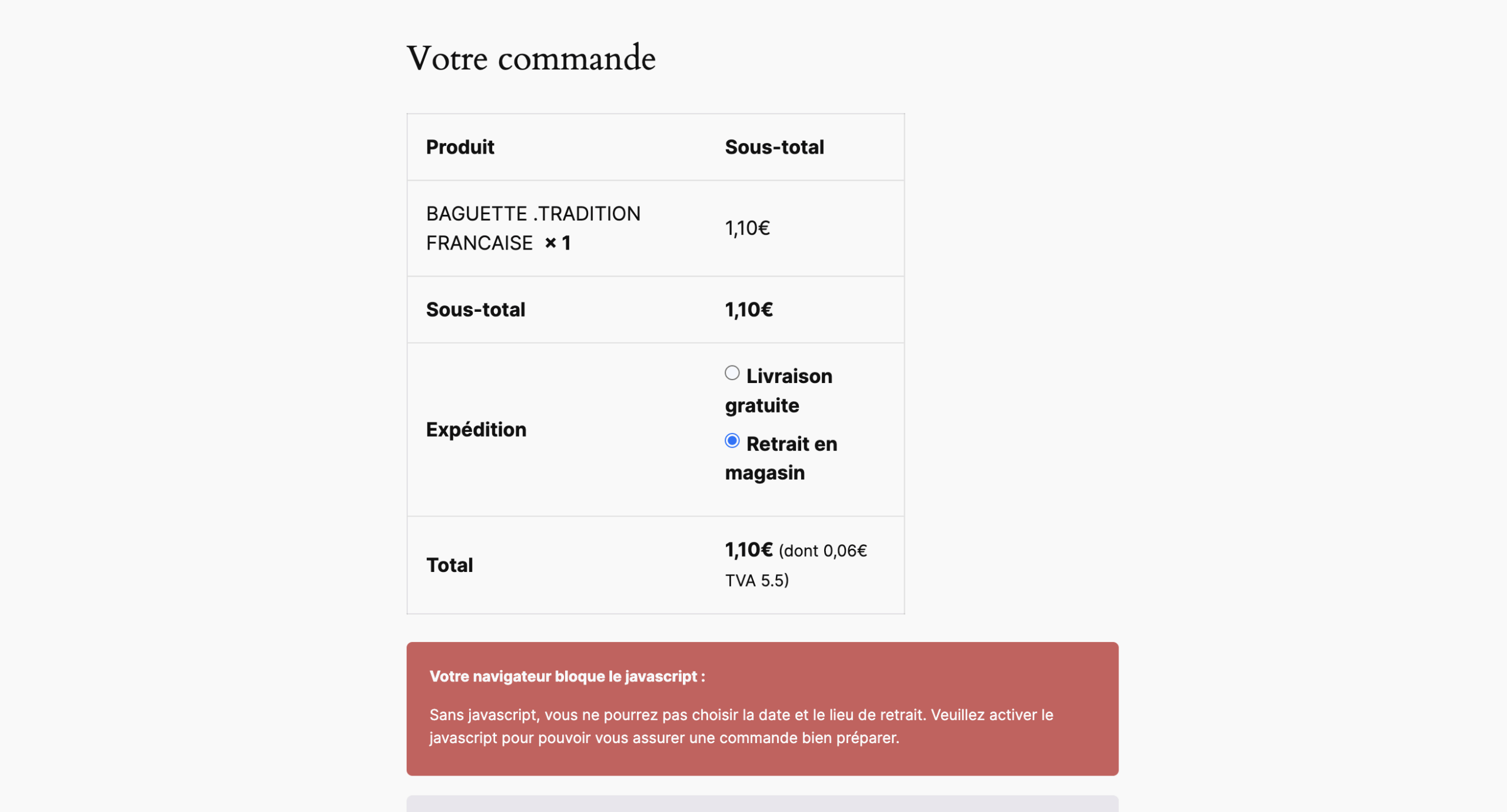The width and height of the screenshot is (1507, 812).
Task: Click the Produit column header
Action: click(x=460, y=147)
